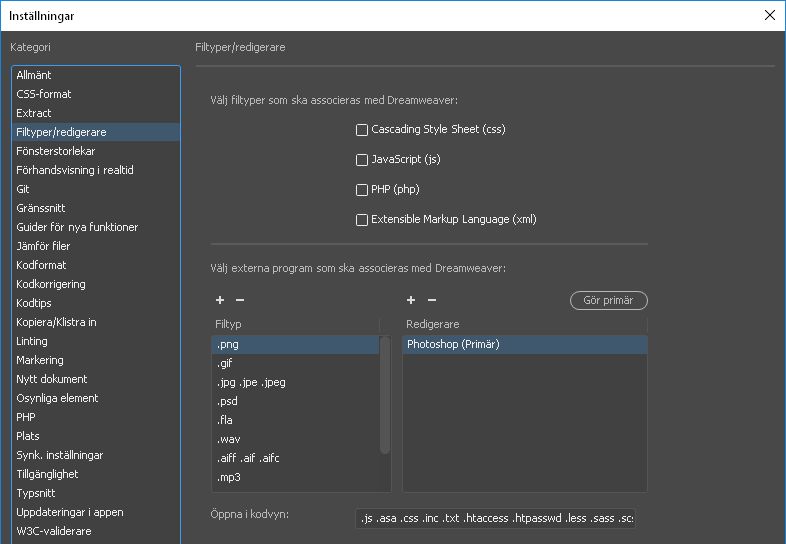Choose .jpg .jpe .jpeg file type row
The width and height of the screenshot is (786, 544).
pyautogui.click(x=251, y=382)
